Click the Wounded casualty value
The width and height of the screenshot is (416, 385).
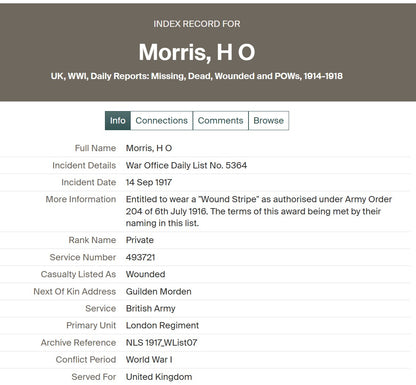coord(145,274)
